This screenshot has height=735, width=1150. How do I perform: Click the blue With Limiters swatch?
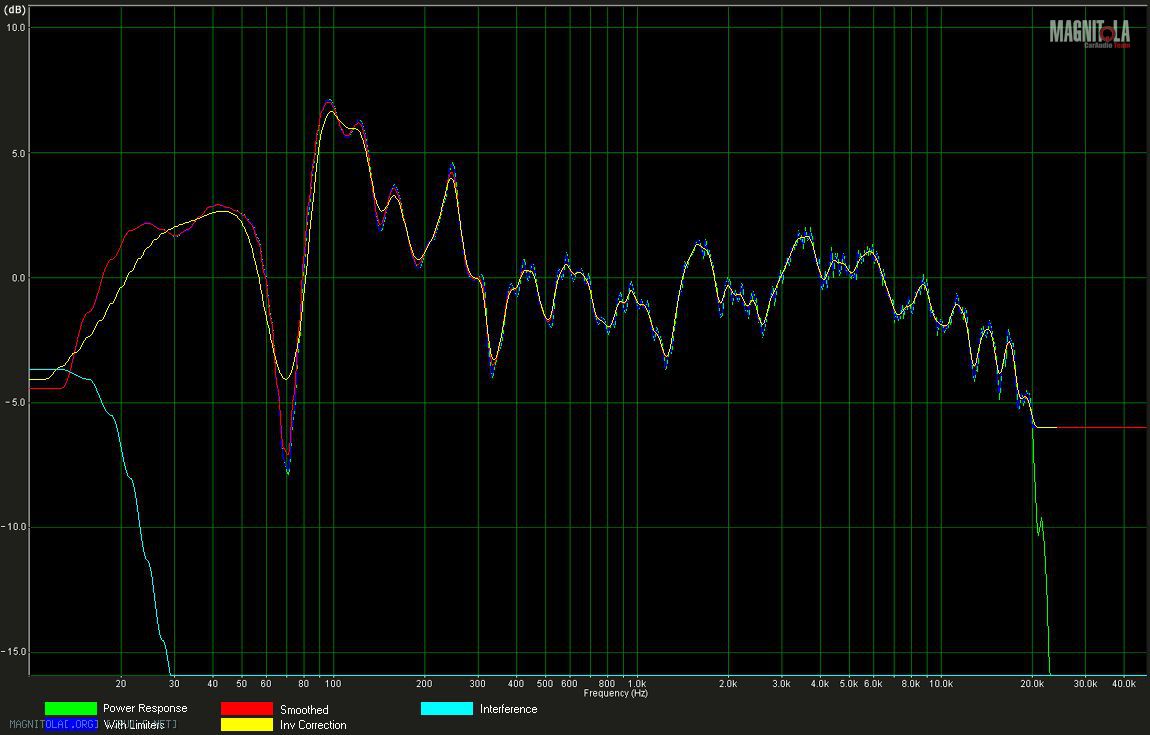point(71,725)
